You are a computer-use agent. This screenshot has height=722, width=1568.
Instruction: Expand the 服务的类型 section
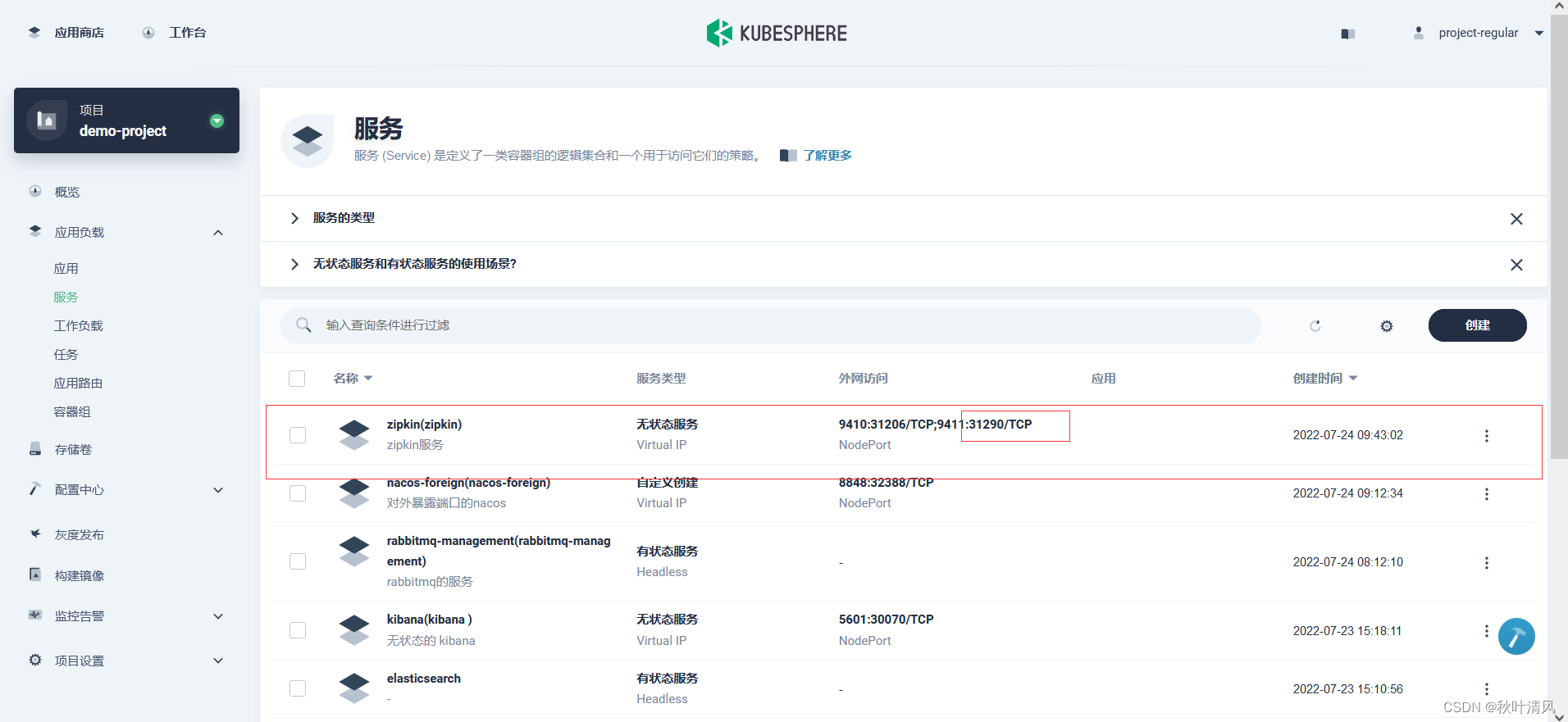[294, 218]
